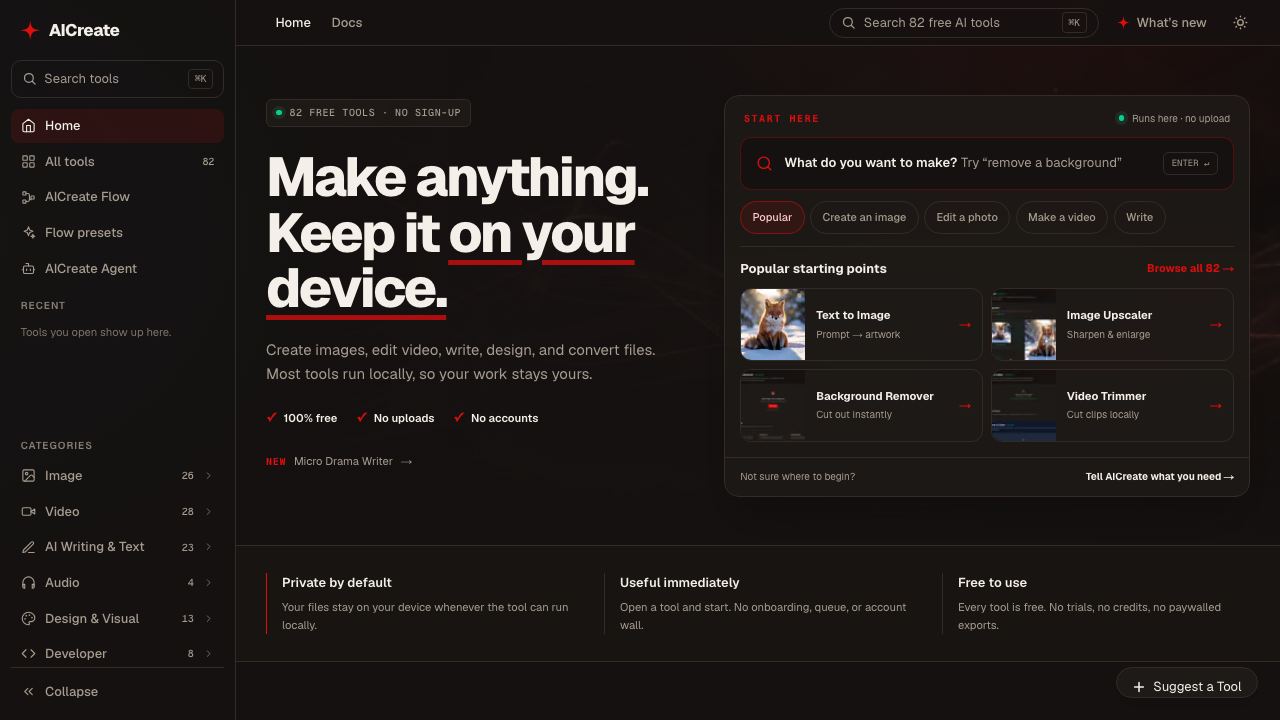Click the Popular starting points heading

pos(813,269)
